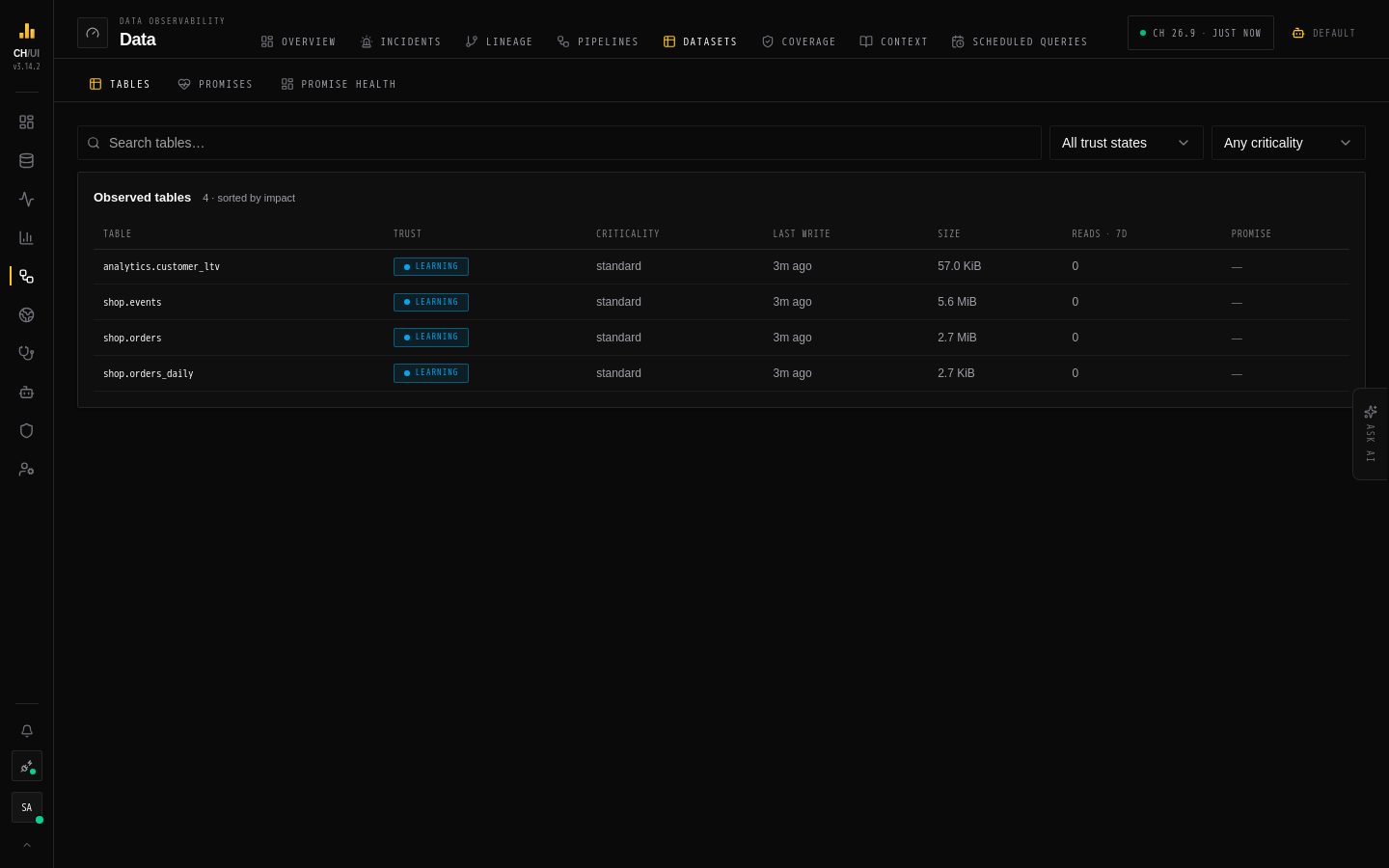Open the shop.orders table row
The height and width of the screenshot is (868, 1389).
(x=722, y=338)
